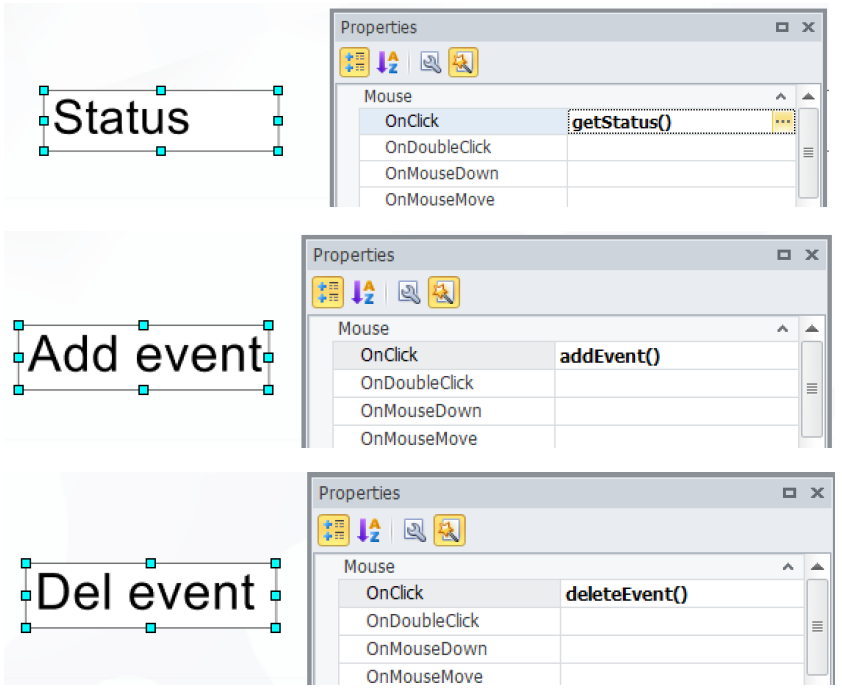Edit the getStatus() OnClick value field
842x698 pixels.
click(x=670, y=122)
